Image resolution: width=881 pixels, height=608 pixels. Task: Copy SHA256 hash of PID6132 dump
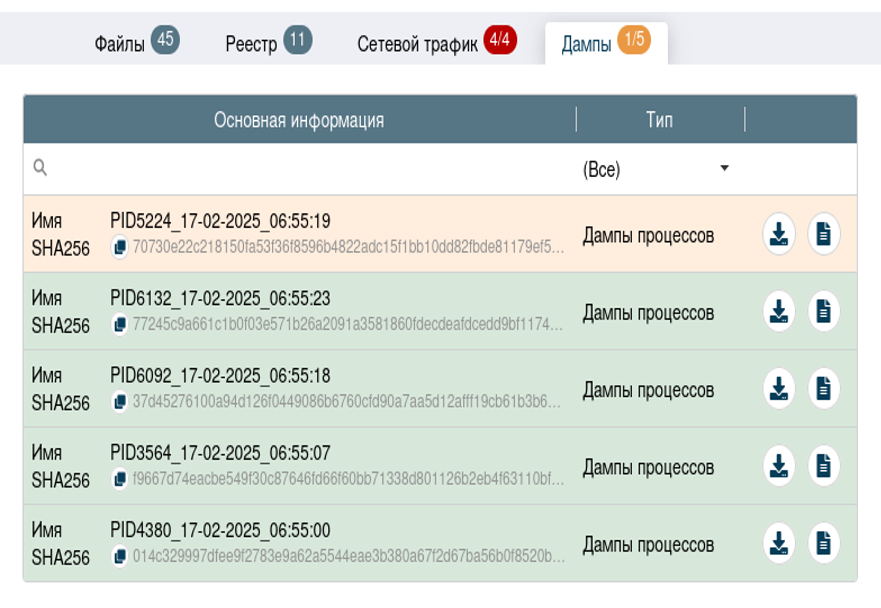(120, 324)
